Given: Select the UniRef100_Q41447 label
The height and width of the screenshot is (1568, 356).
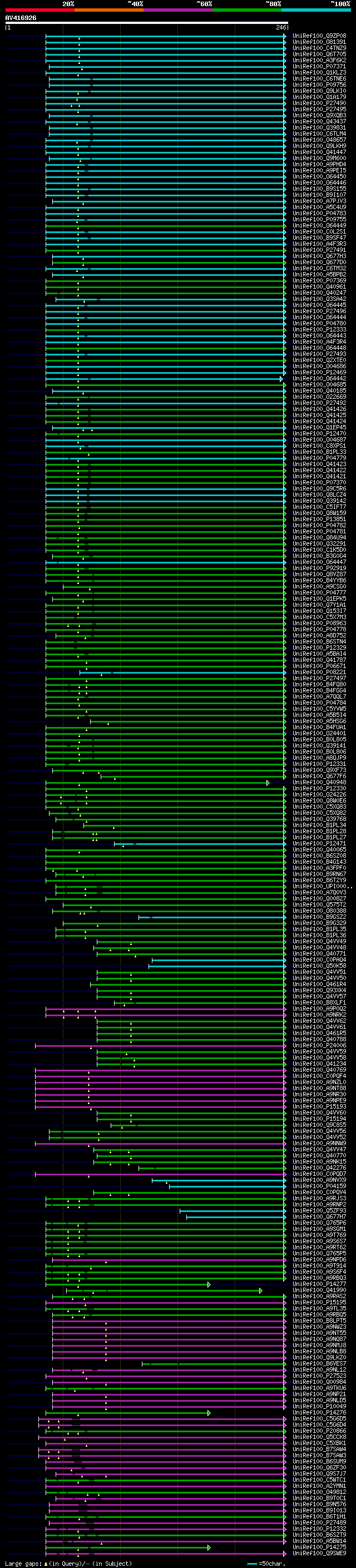Looking at the screenshot, I should point(319,152).
